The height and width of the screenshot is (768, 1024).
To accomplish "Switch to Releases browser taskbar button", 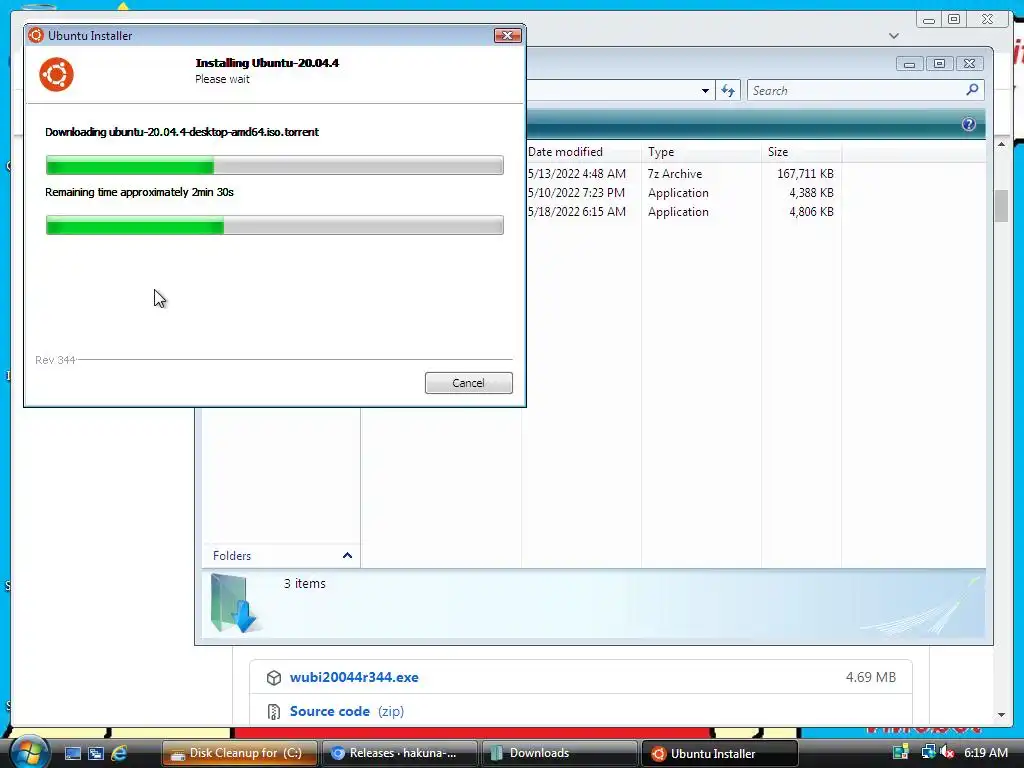I will click(x=400, y=753).
